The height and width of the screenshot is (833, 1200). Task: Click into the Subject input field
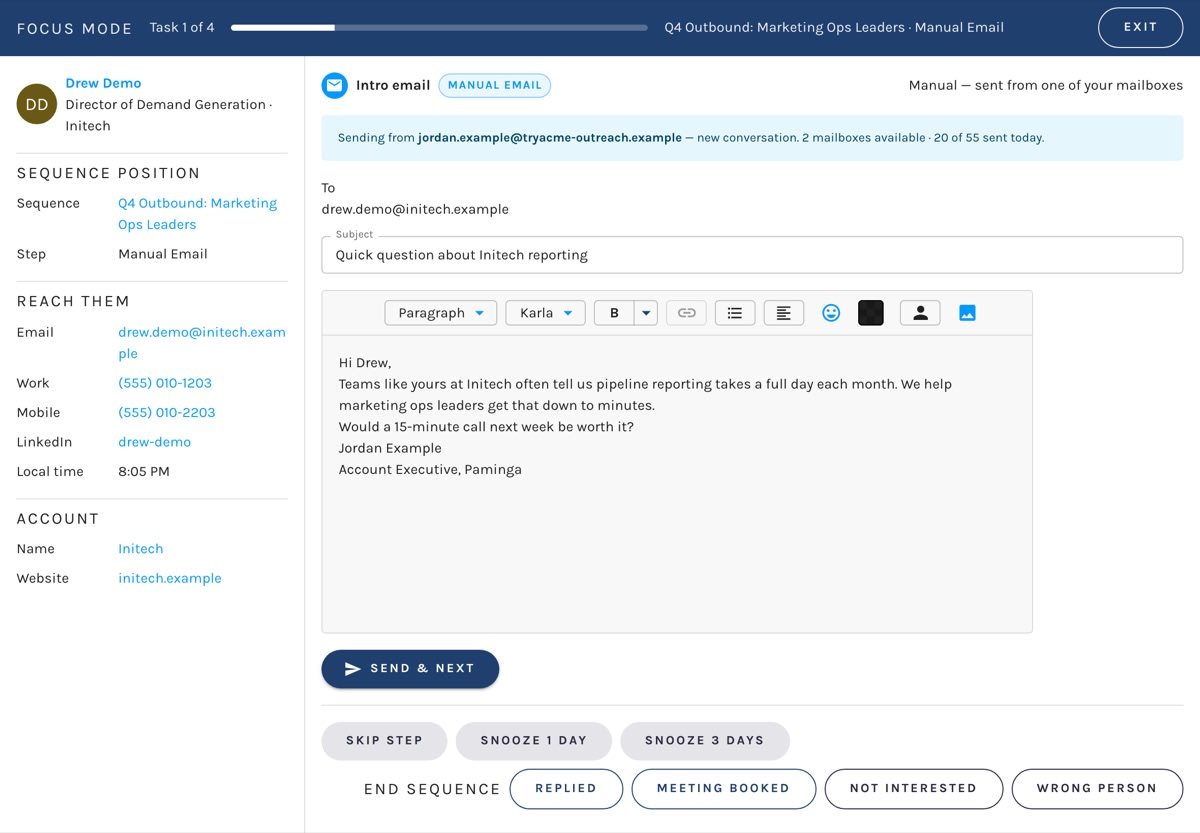pos(752,255)
